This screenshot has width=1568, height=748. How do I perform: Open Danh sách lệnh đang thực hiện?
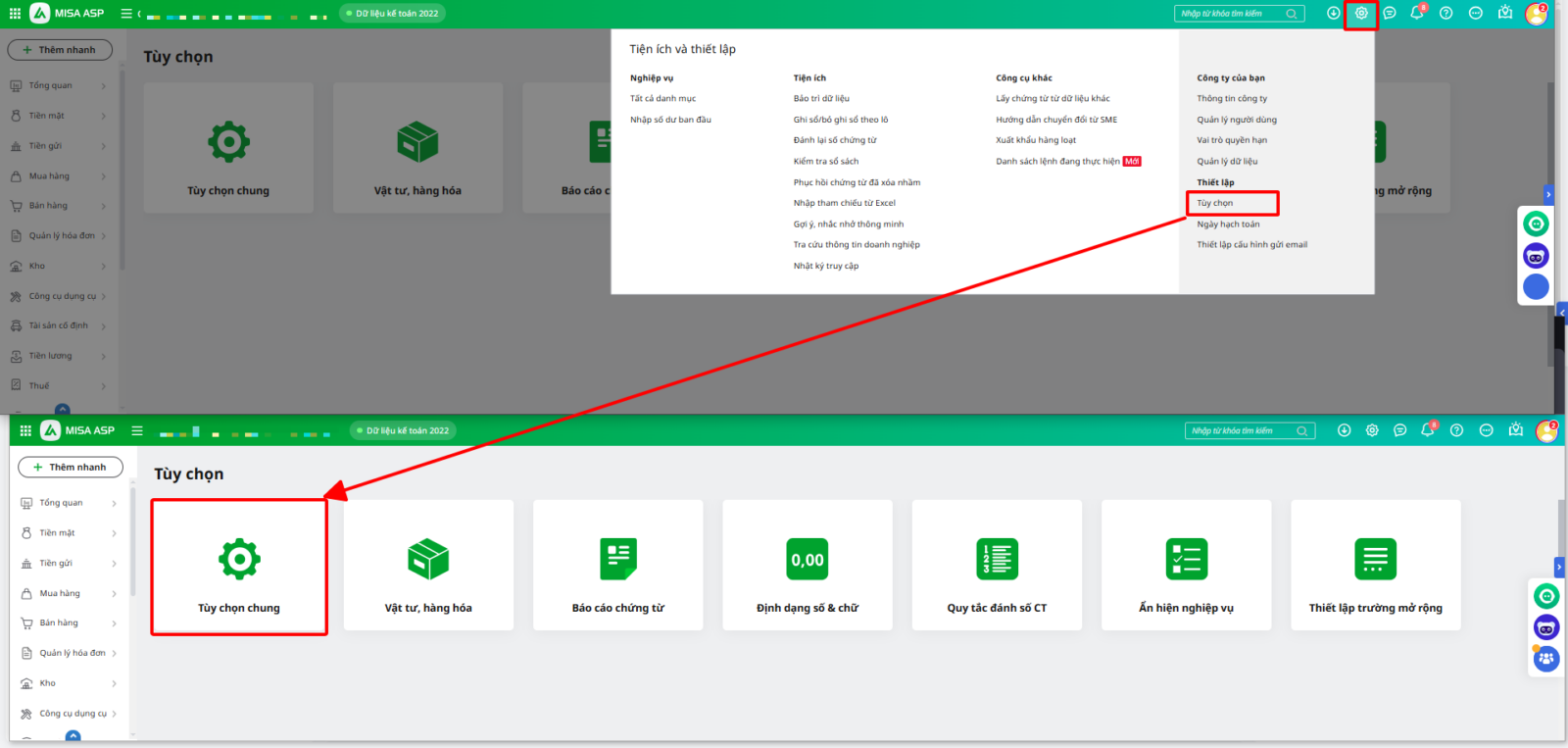pos(1057,161)
